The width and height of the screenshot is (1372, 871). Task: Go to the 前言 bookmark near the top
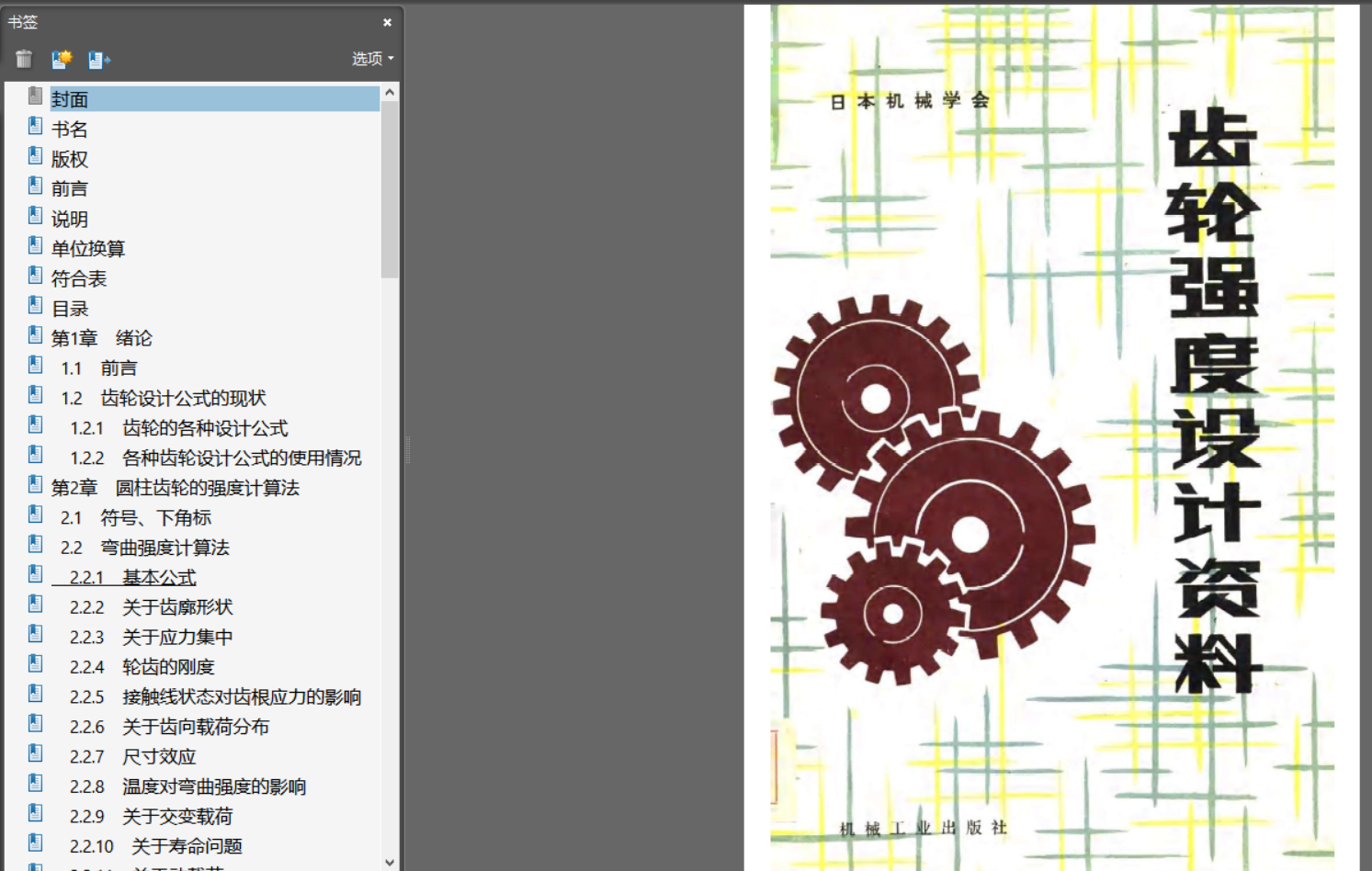click(x=70, y=189)
